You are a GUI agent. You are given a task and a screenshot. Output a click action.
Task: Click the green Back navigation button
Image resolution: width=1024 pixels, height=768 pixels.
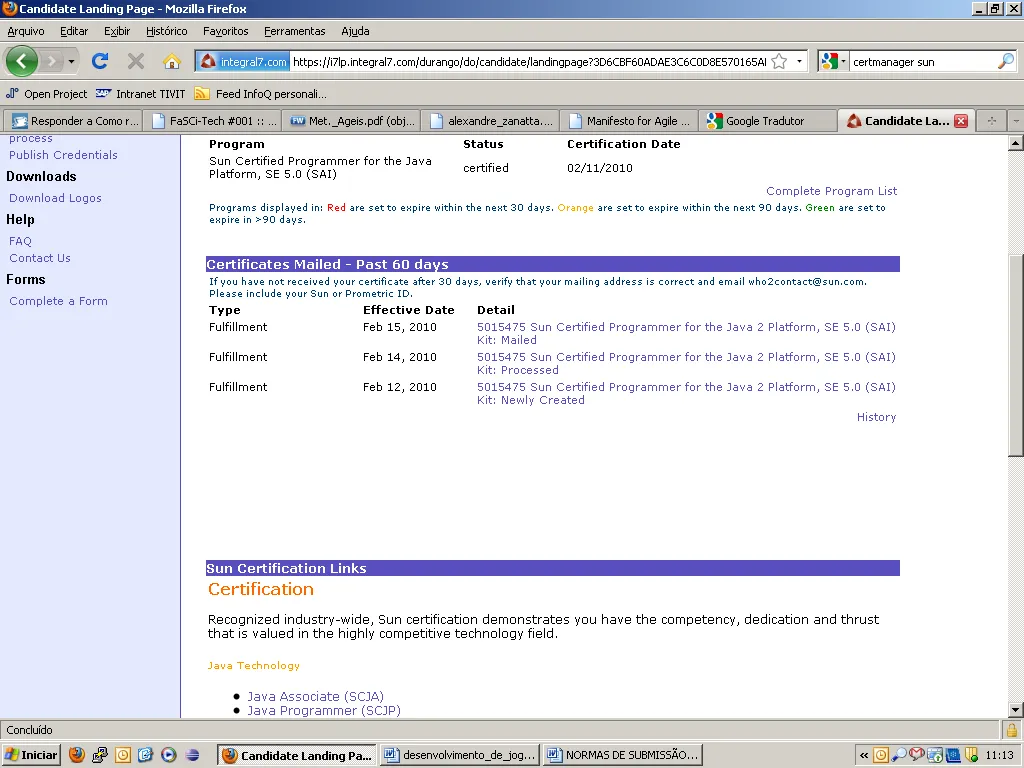tap(22, 61)
